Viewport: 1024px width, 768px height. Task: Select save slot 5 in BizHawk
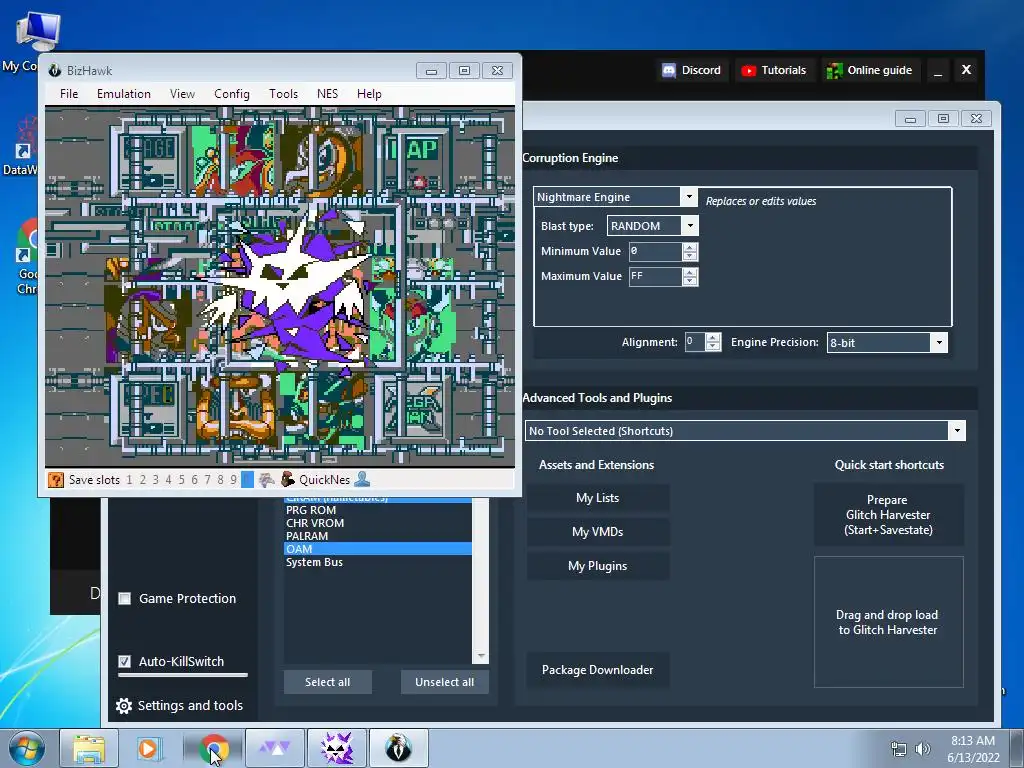pyautogui.click(x=182, y=480)
